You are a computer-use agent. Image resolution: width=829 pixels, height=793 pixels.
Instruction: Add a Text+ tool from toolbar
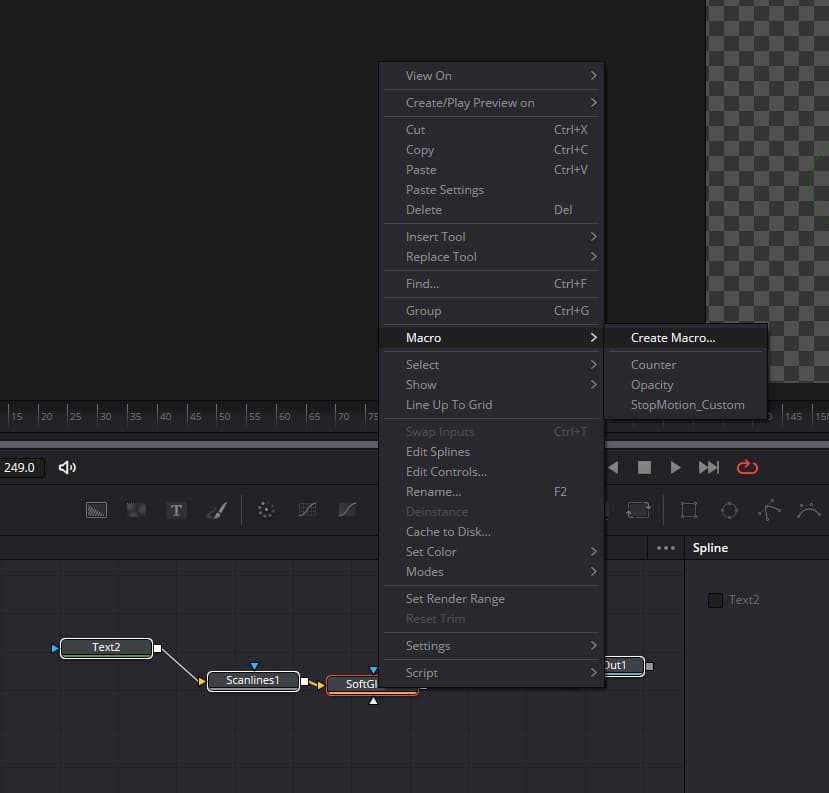[176, 510]
